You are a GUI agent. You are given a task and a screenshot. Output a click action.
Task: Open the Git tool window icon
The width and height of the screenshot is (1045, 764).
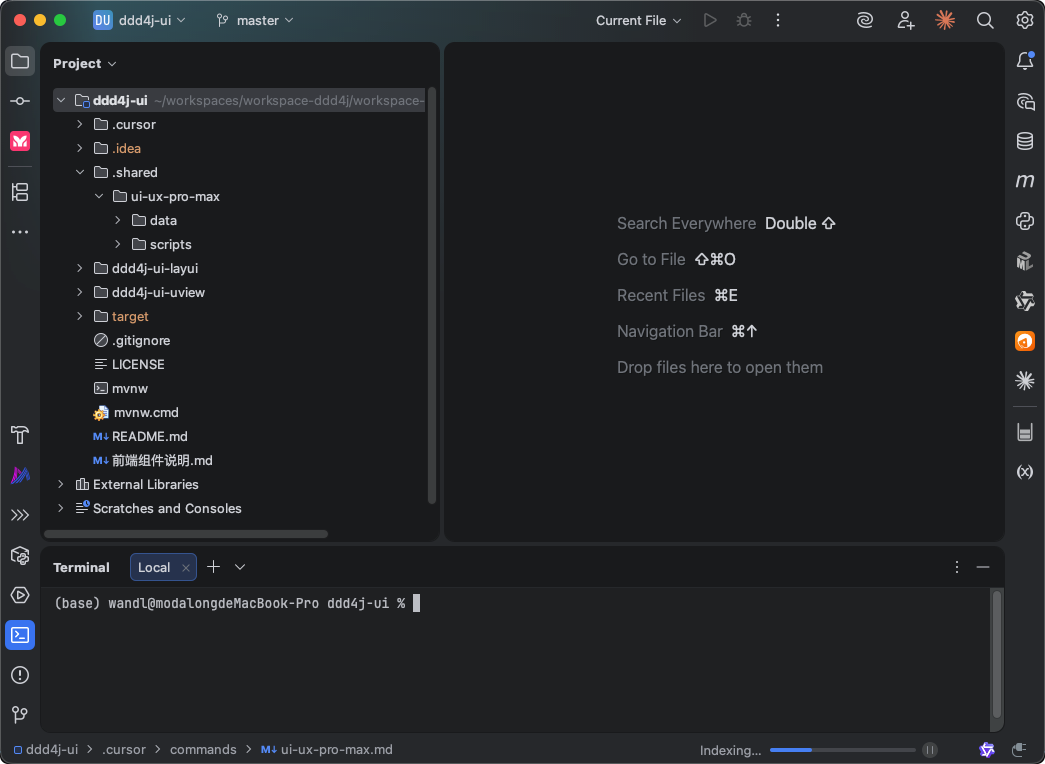pos(20,715)
